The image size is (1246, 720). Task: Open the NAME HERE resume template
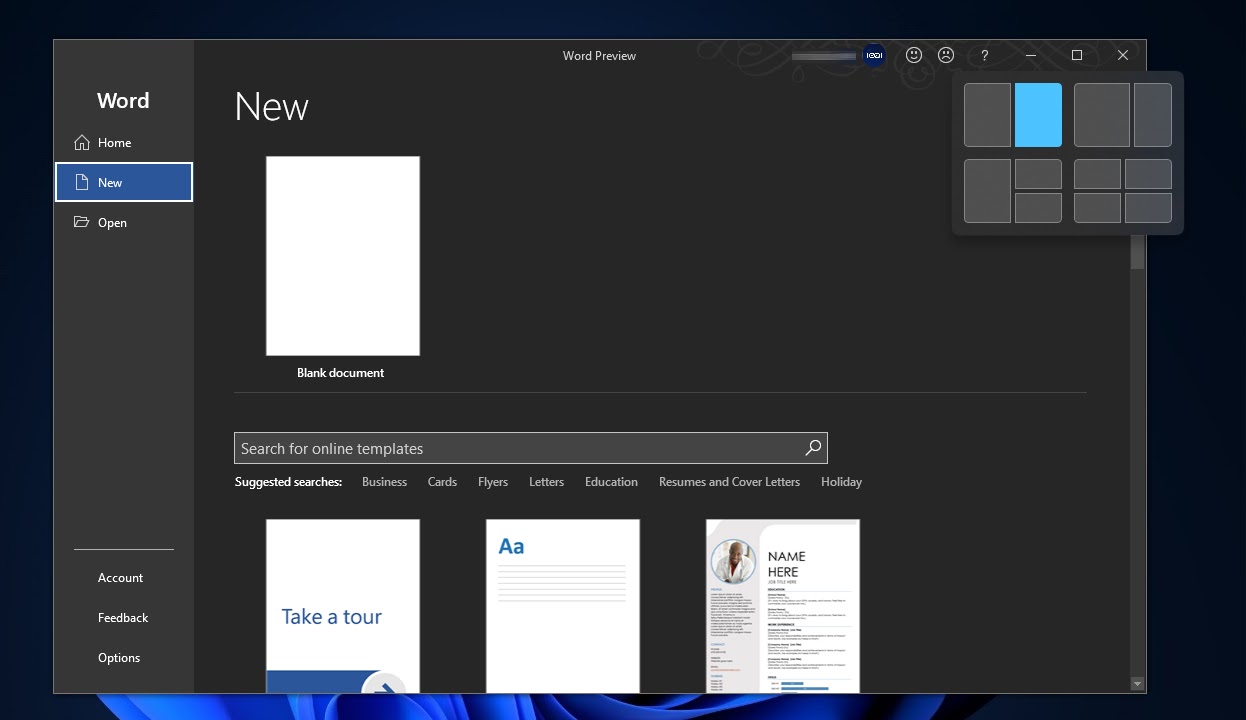783,606
